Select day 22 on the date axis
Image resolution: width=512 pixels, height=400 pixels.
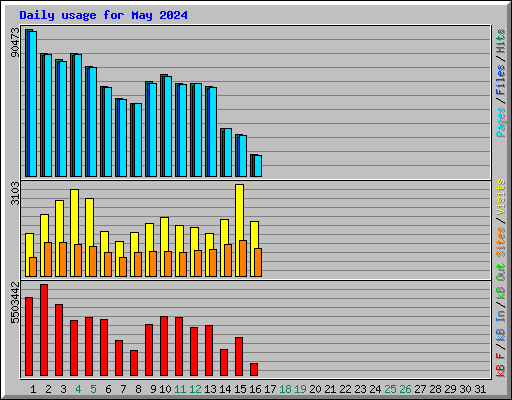point(345,389)
